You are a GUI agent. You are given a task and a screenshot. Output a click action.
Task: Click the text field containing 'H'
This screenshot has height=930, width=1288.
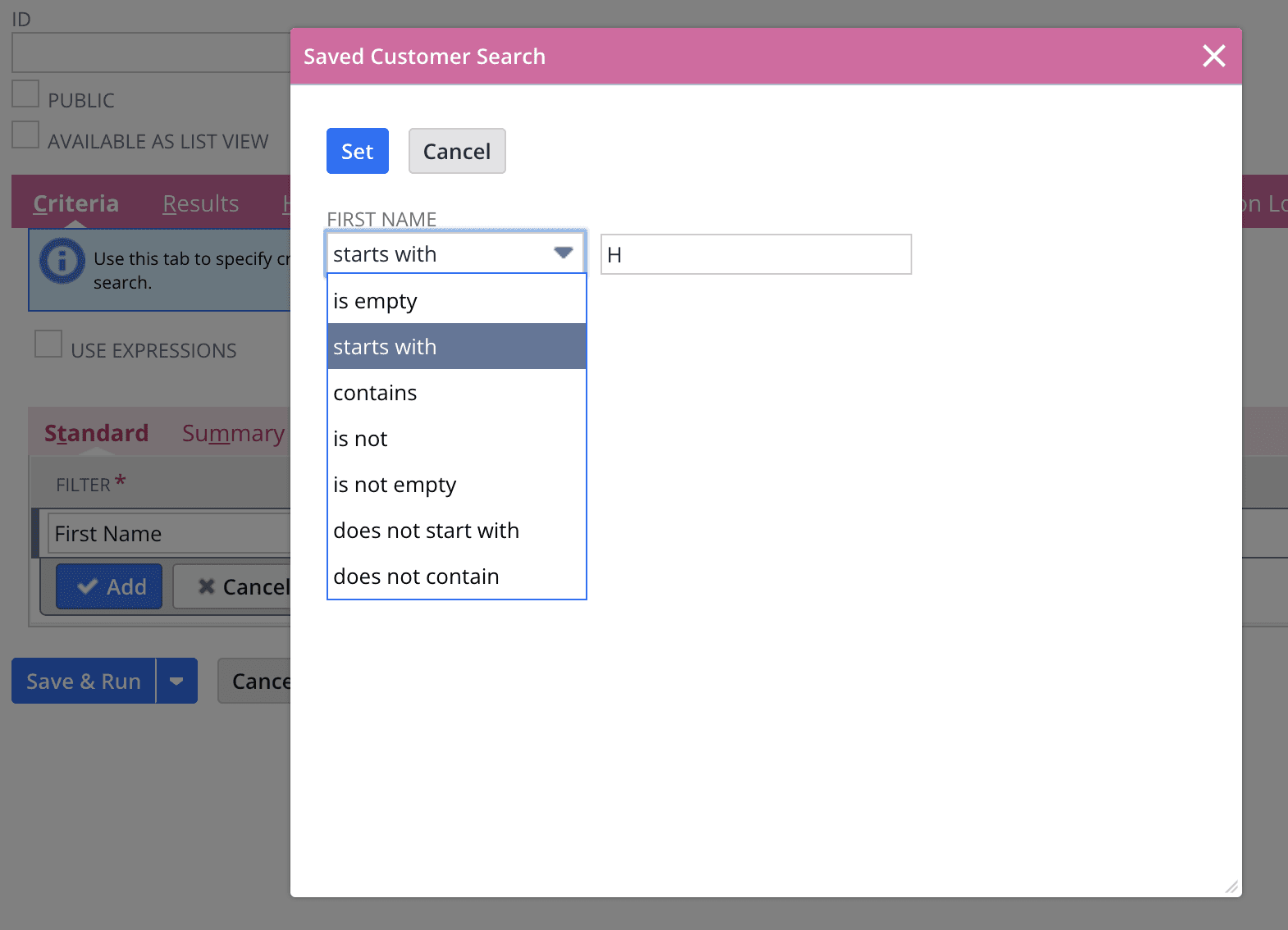tap(755, 254)
